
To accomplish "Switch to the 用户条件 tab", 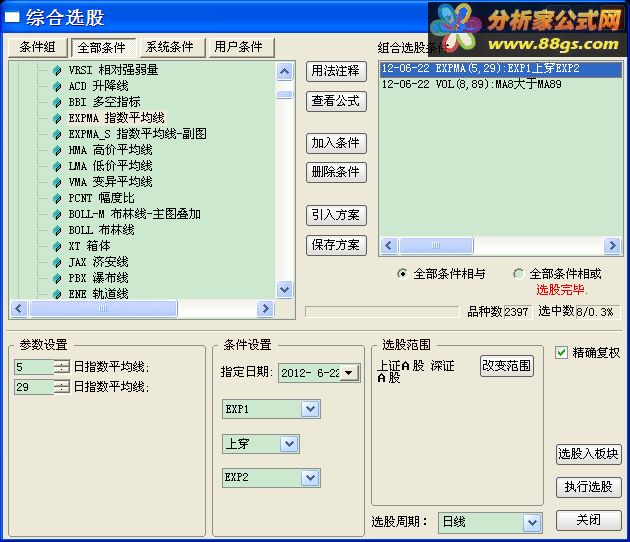I will coord(241,47).
